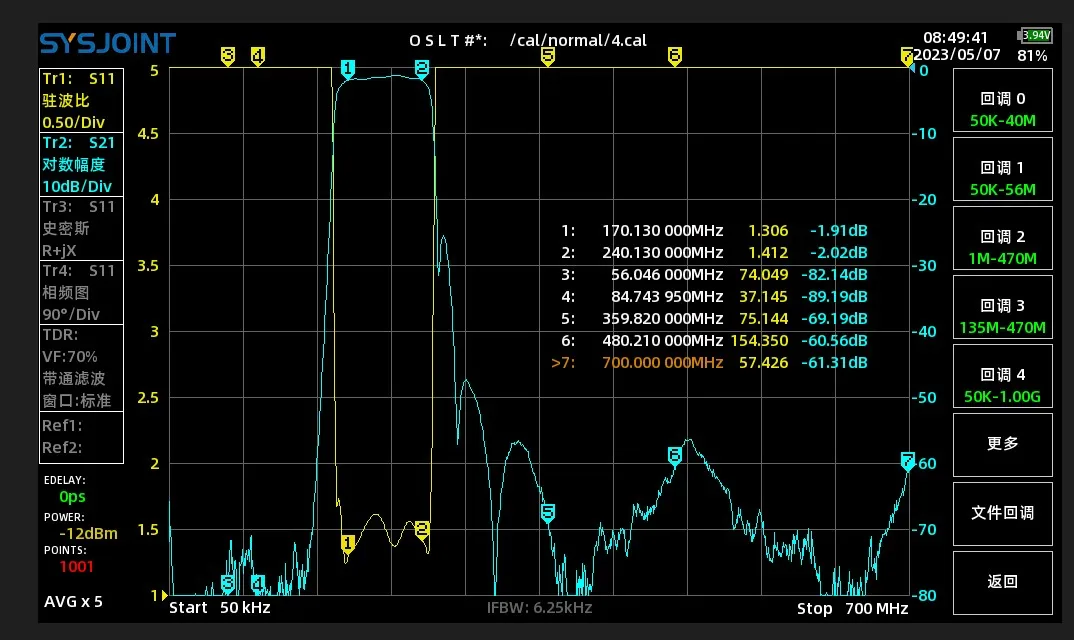Click the -1.91dB value in marker row 1
The width and height of the screenshot is (1074, 640).
coord(838,231)
